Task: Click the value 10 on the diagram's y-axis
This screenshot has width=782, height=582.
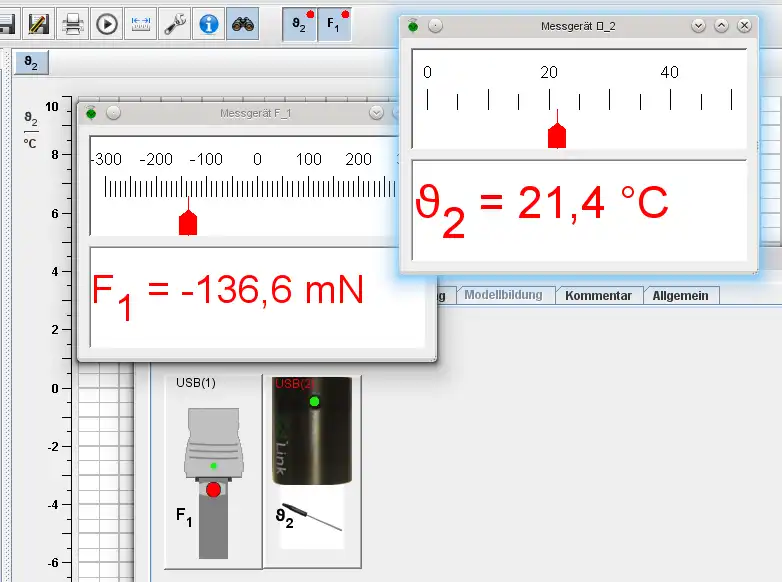Action: point(52,107)
